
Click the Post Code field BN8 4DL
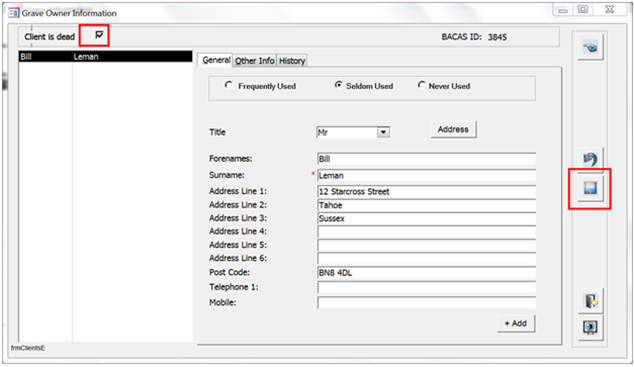[427, 273]
